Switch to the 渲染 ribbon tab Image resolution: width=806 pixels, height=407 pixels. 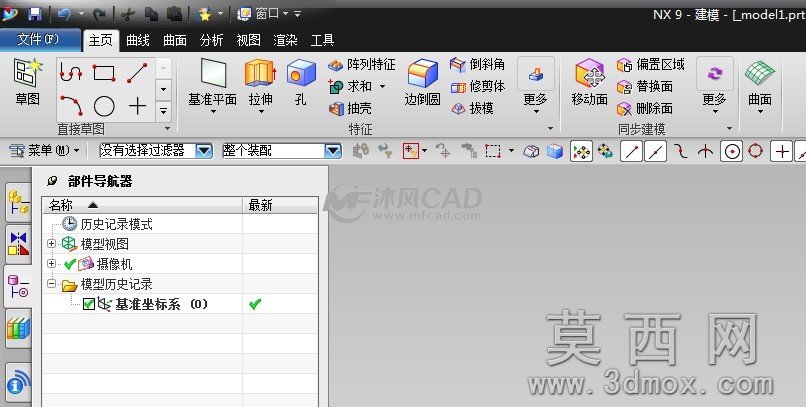pyautogui.click(x=285, y=40)
